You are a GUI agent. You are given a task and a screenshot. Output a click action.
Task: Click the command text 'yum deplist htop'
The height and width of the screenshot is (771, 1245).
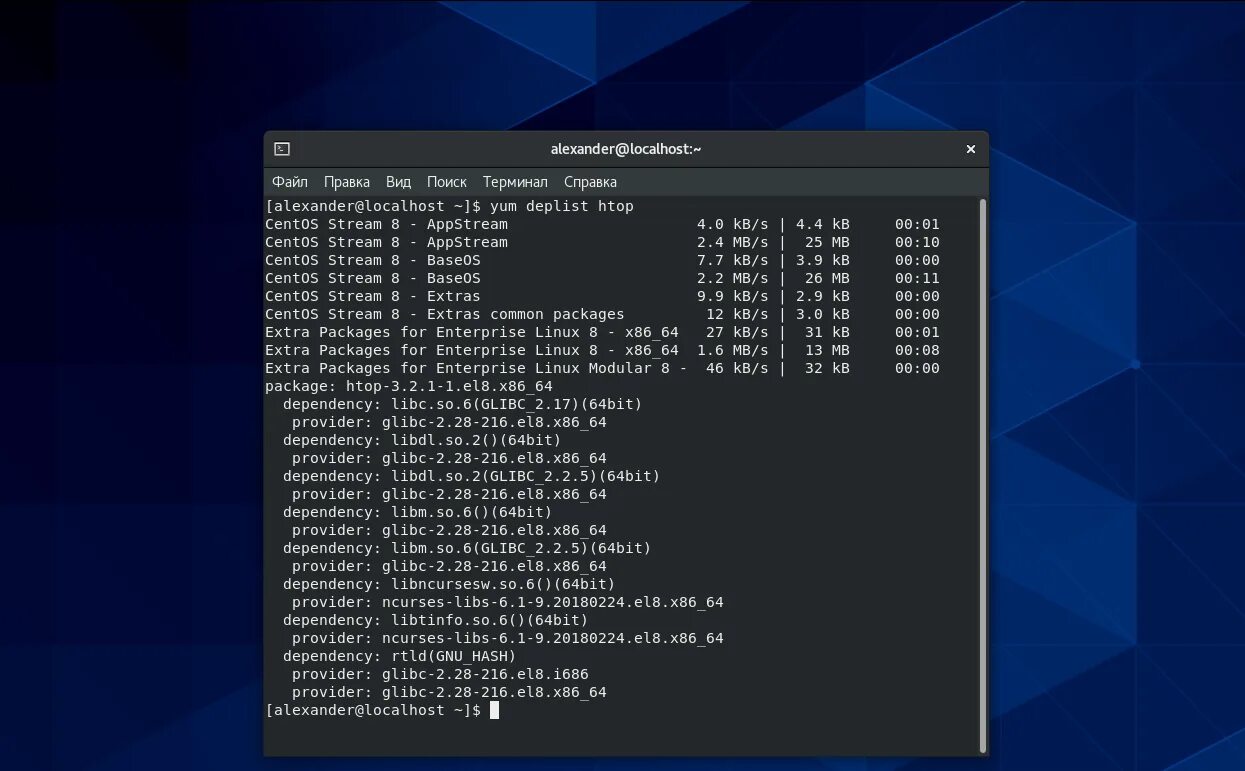(x=562, y=206)
